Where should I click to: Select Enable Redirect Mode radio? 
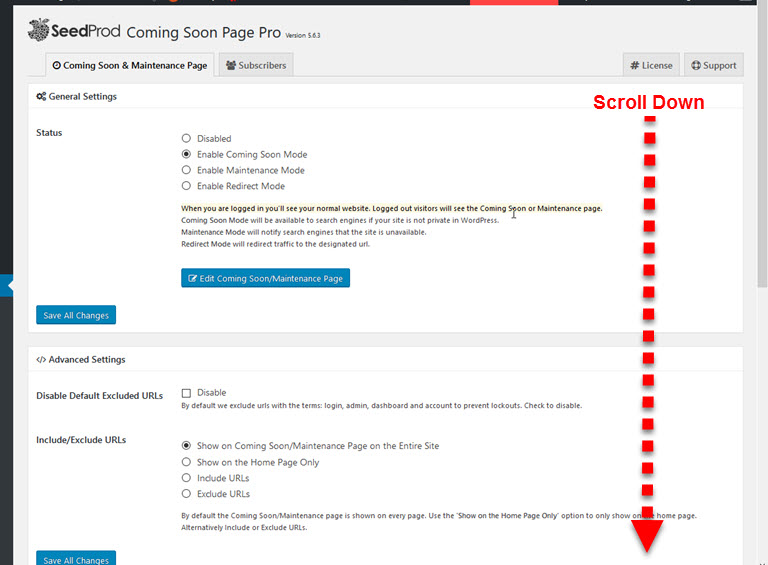pyautogui.click(x=186, y=186)
